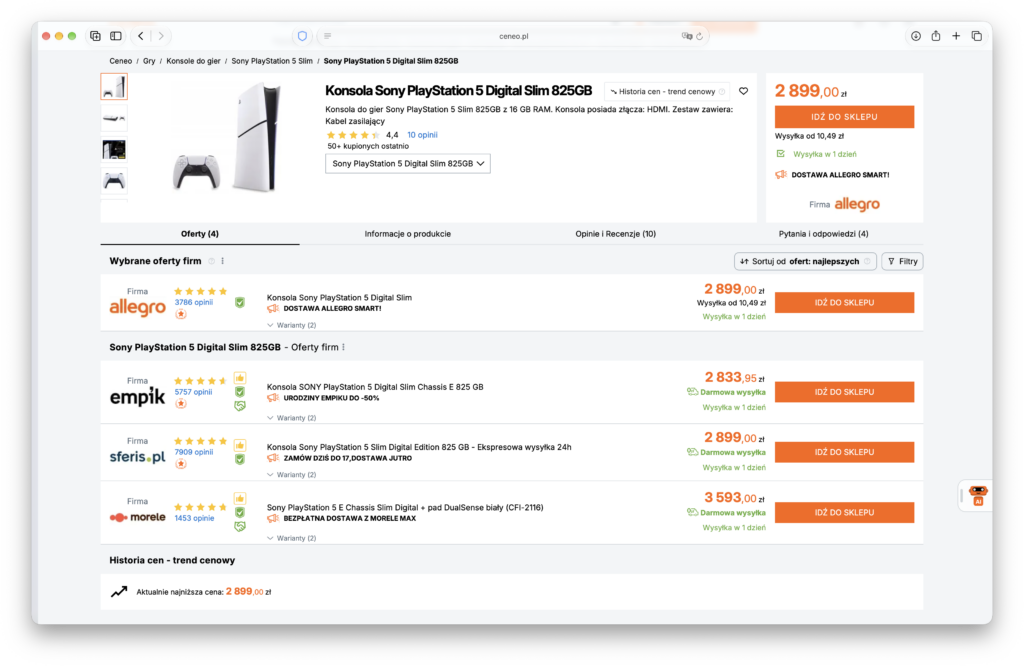Open a new Safari tab plus icon

pyautogui.click(x=956, y=36)
